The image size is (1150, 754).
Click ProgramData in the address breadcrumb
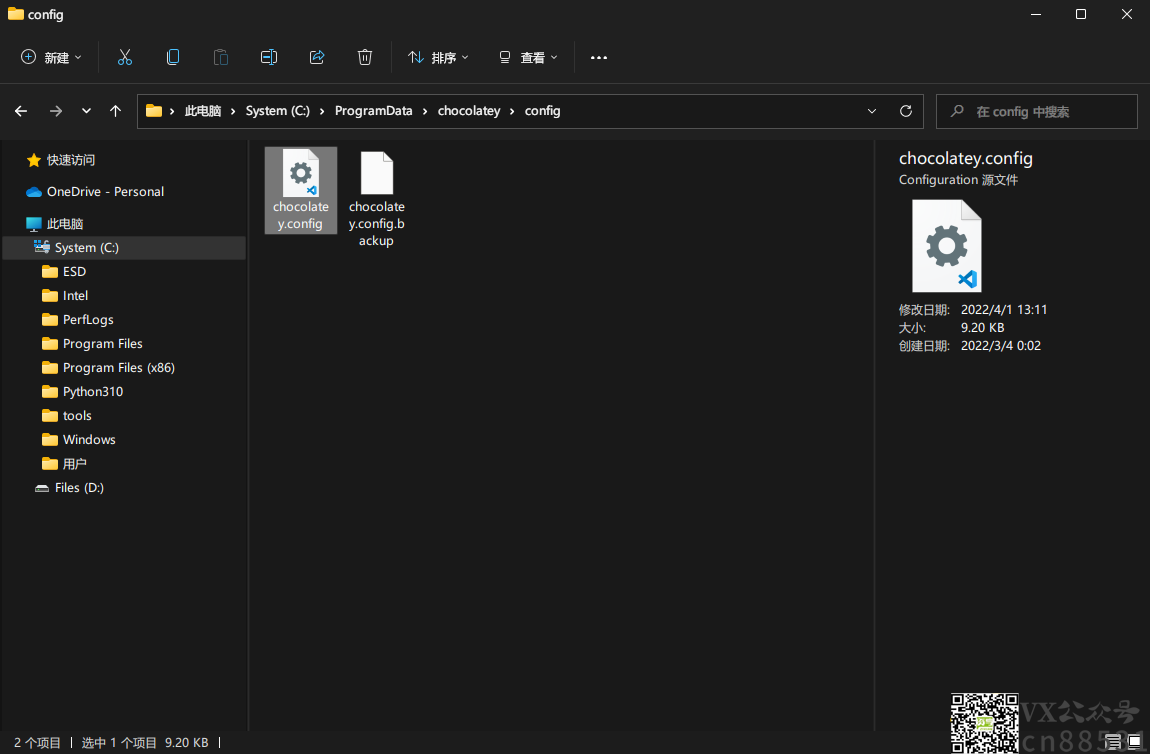click(x=373, y=111)
